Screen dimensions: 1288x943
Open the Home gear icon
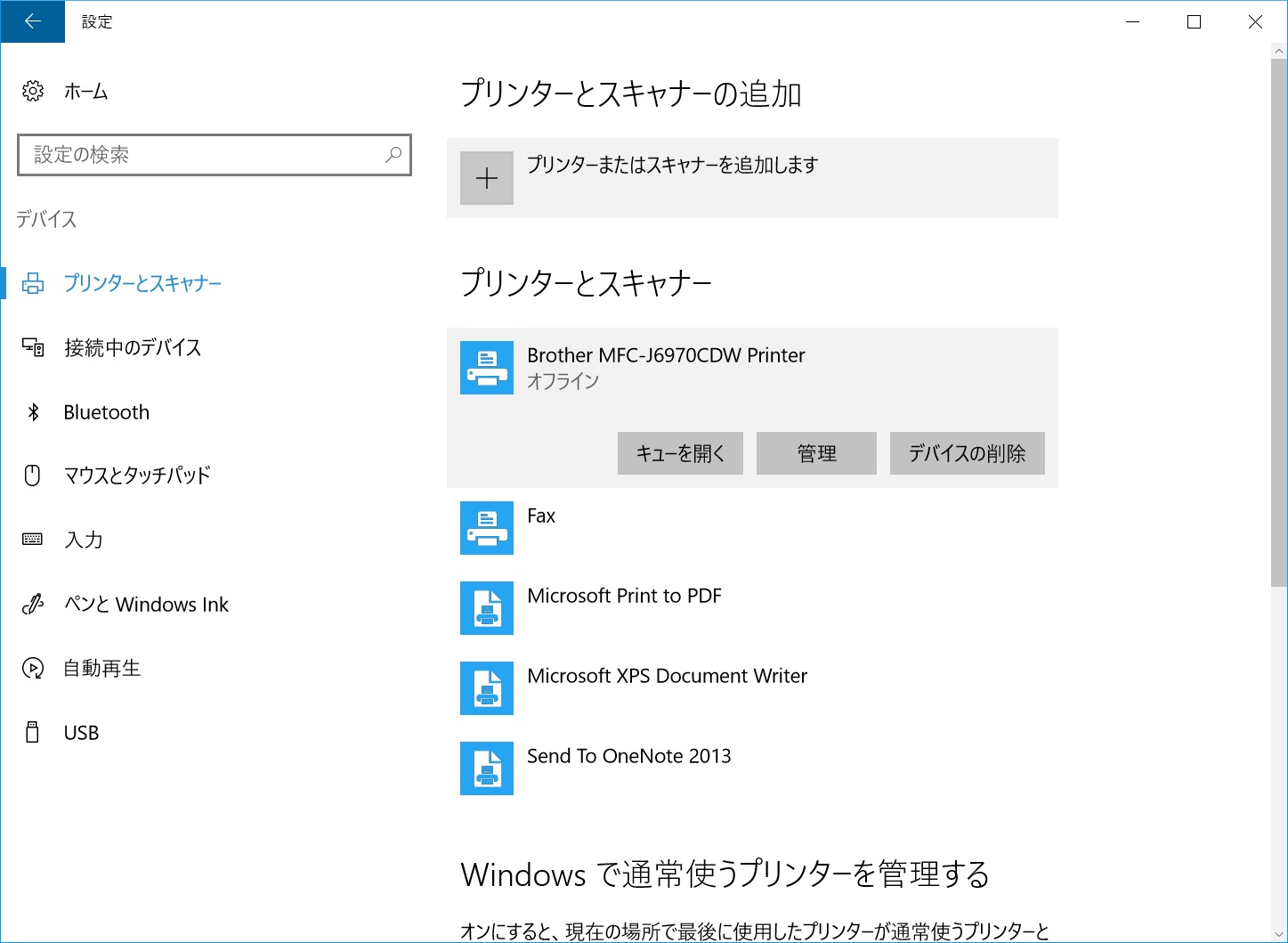click(x=33, y=91)
